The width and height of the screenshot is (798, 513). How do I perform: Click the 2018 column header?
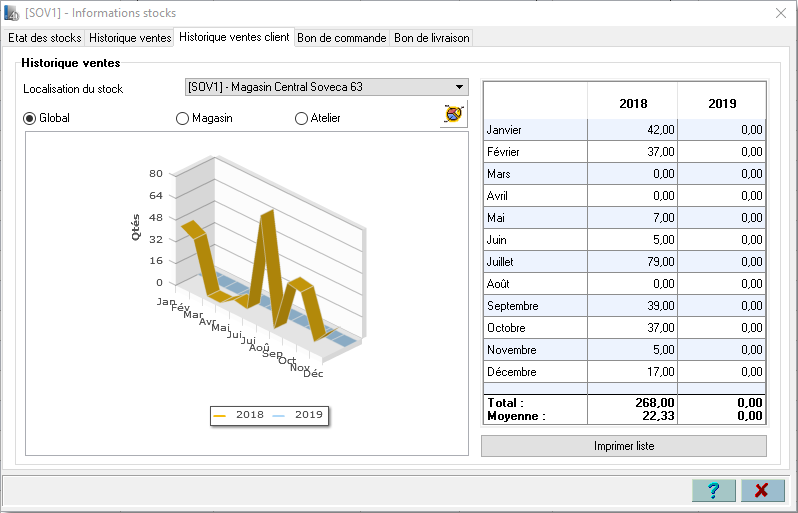click(x=633, y=103)
